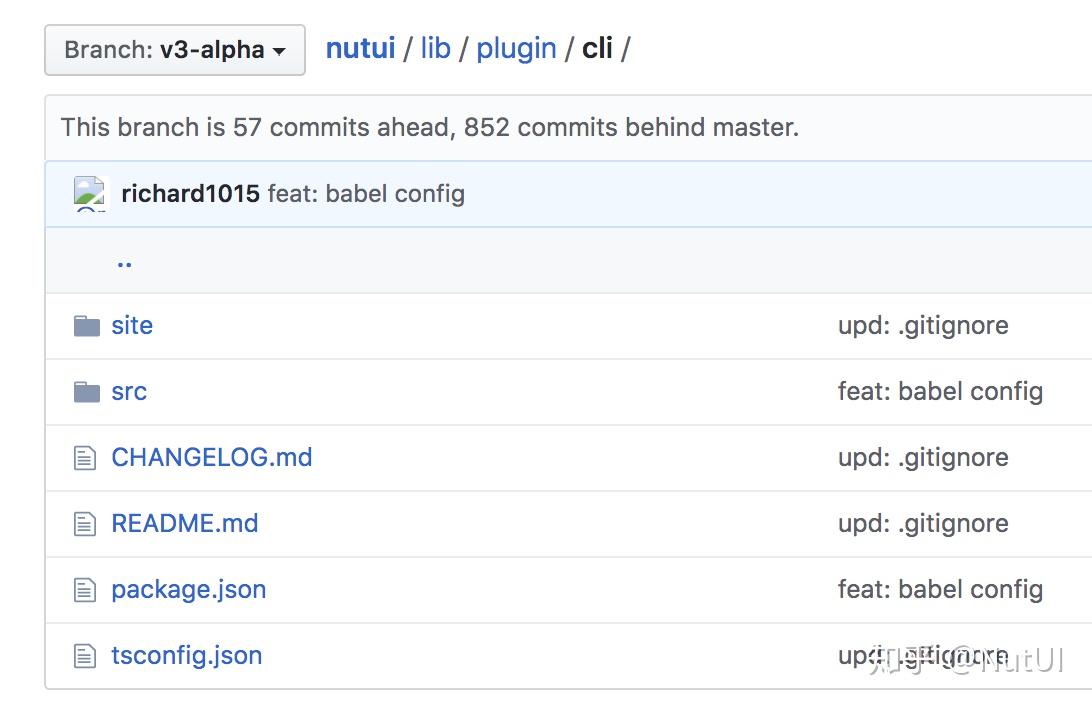Navigate to lib breadcrumb folder
Viewport: 1092px width, 706px height.
[x=435, y=48]
